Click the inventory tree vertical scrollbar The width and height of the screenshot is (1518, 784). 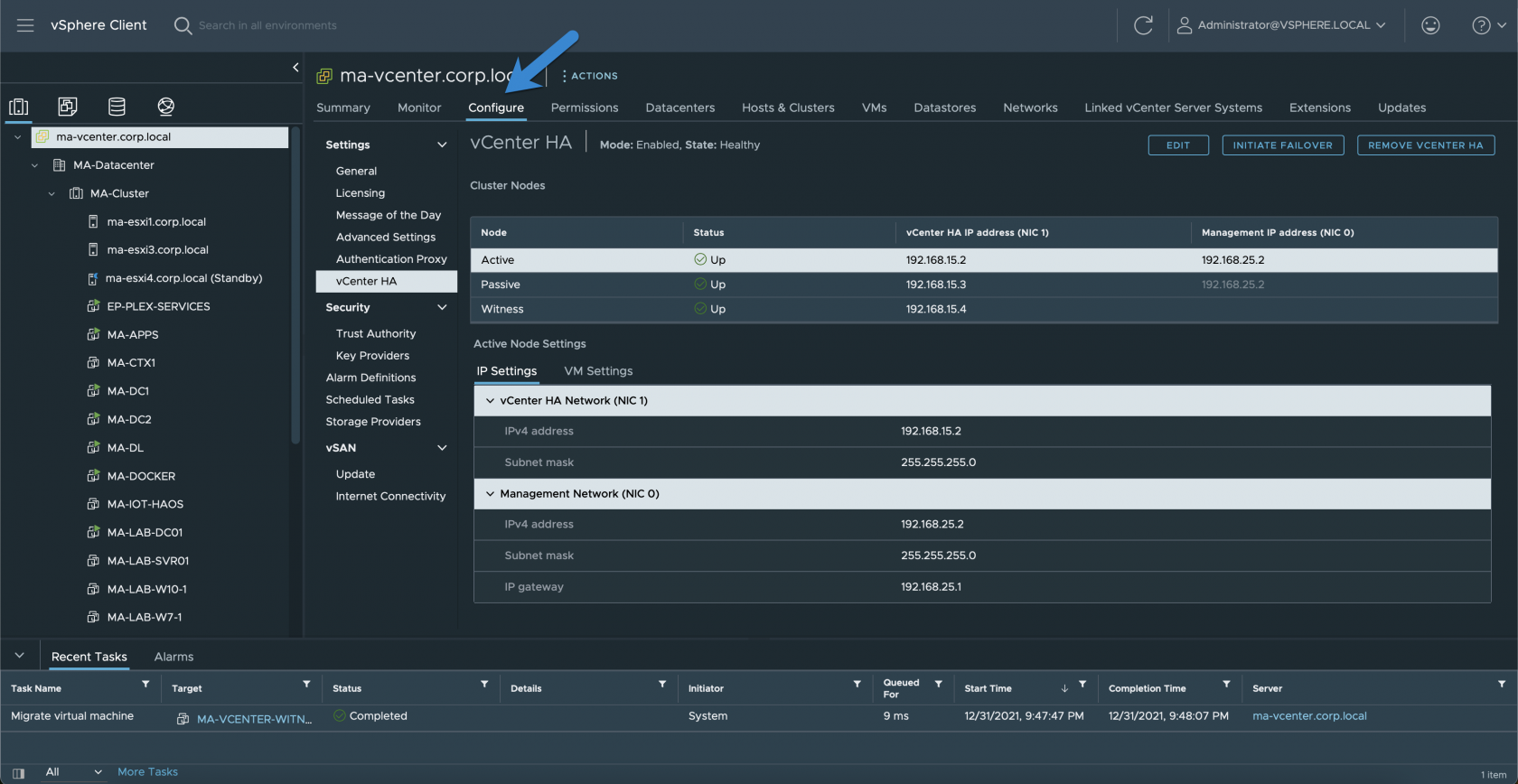(x=295, y=286)
